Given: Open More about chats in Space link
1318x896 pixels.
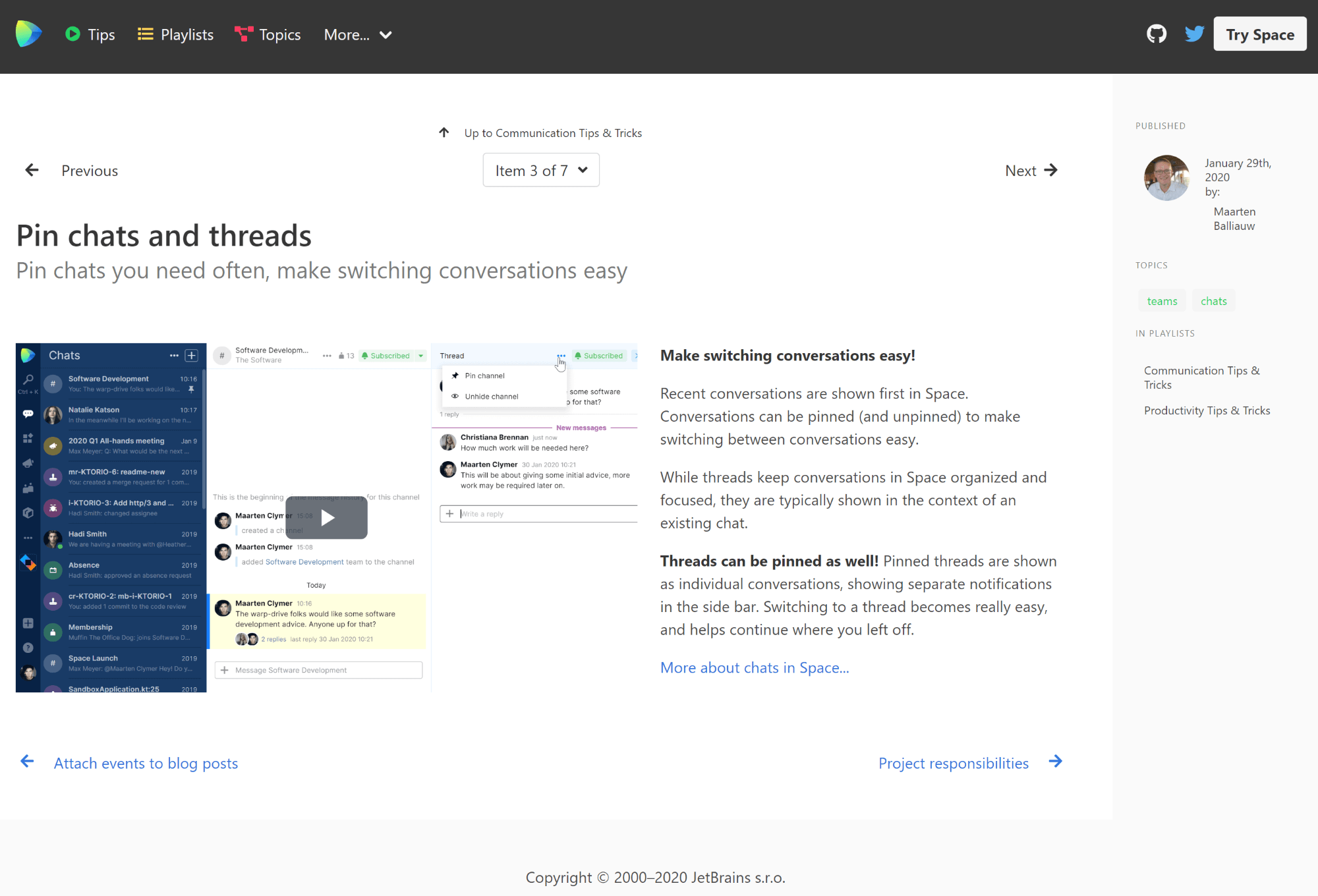Looking at the screenshot, I should 754,668.
